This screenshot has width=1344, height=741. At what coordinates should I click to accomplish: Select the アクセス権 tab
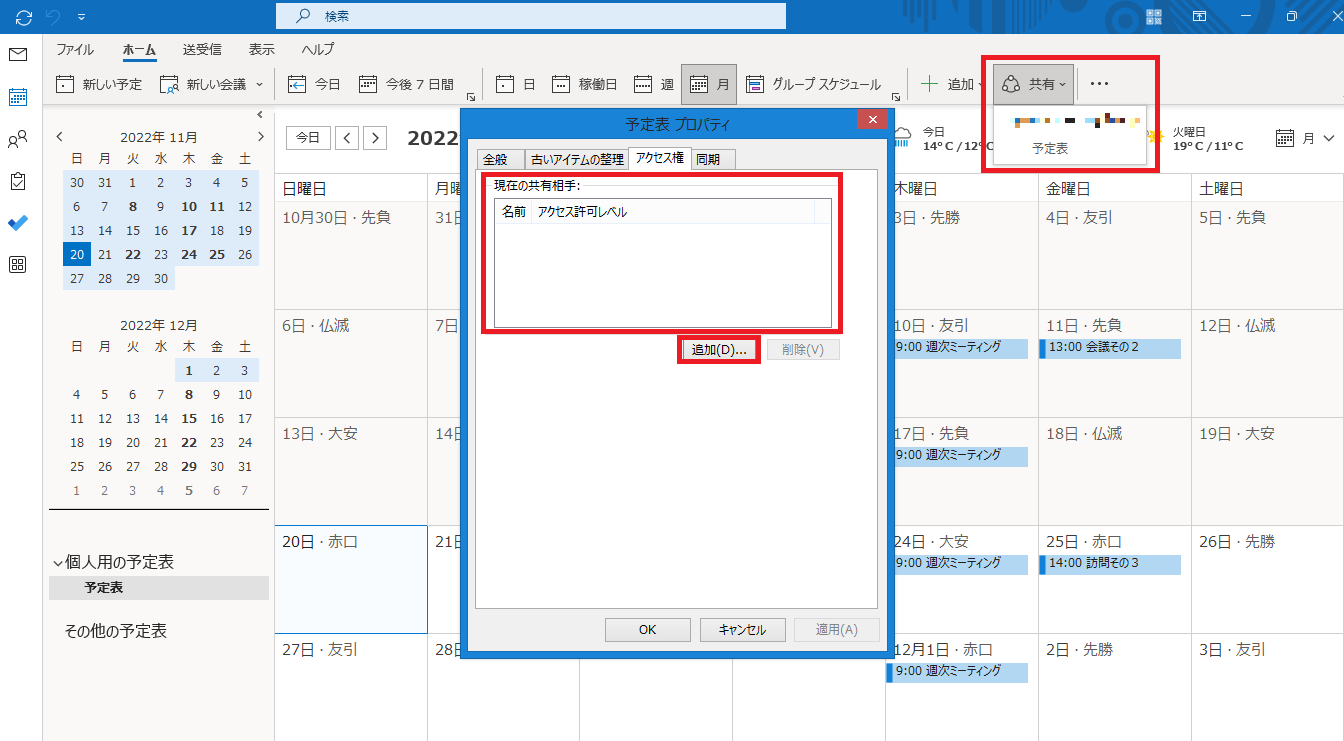click(660, 158)
